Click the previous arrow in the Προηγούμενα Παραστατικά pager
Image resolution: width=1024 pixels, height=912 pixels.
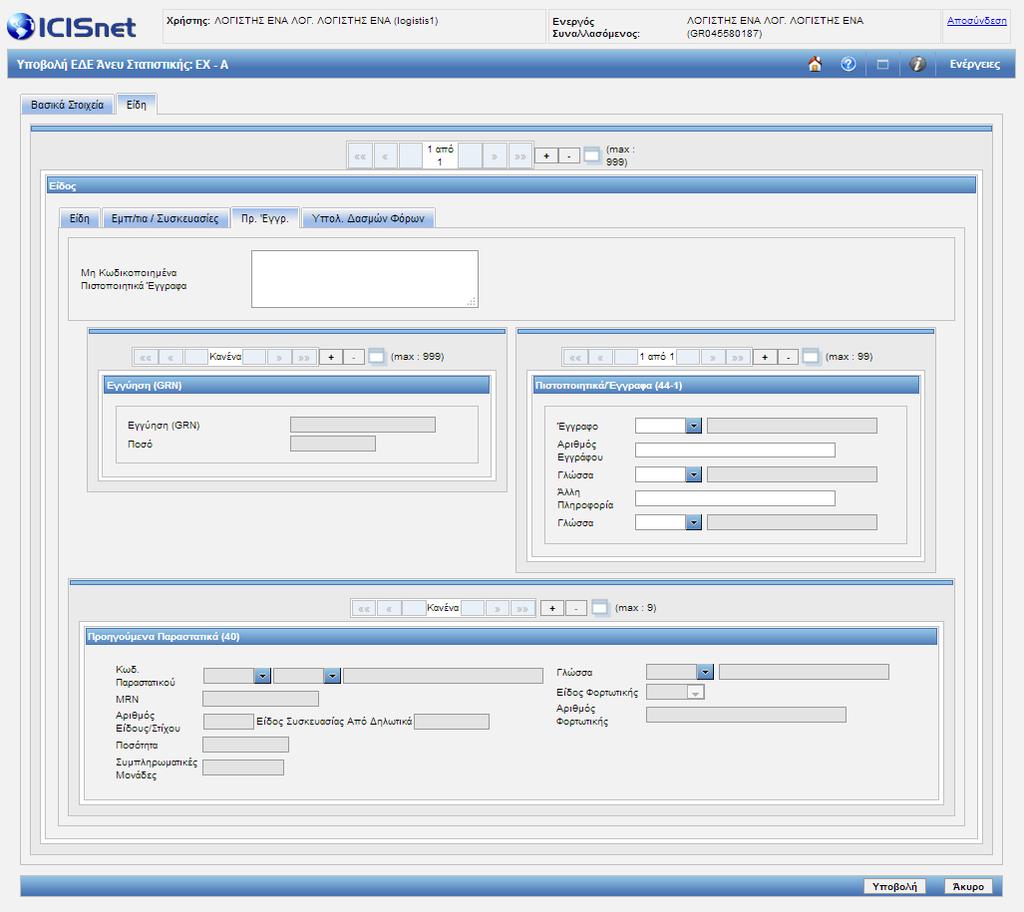tap(389, 608)
